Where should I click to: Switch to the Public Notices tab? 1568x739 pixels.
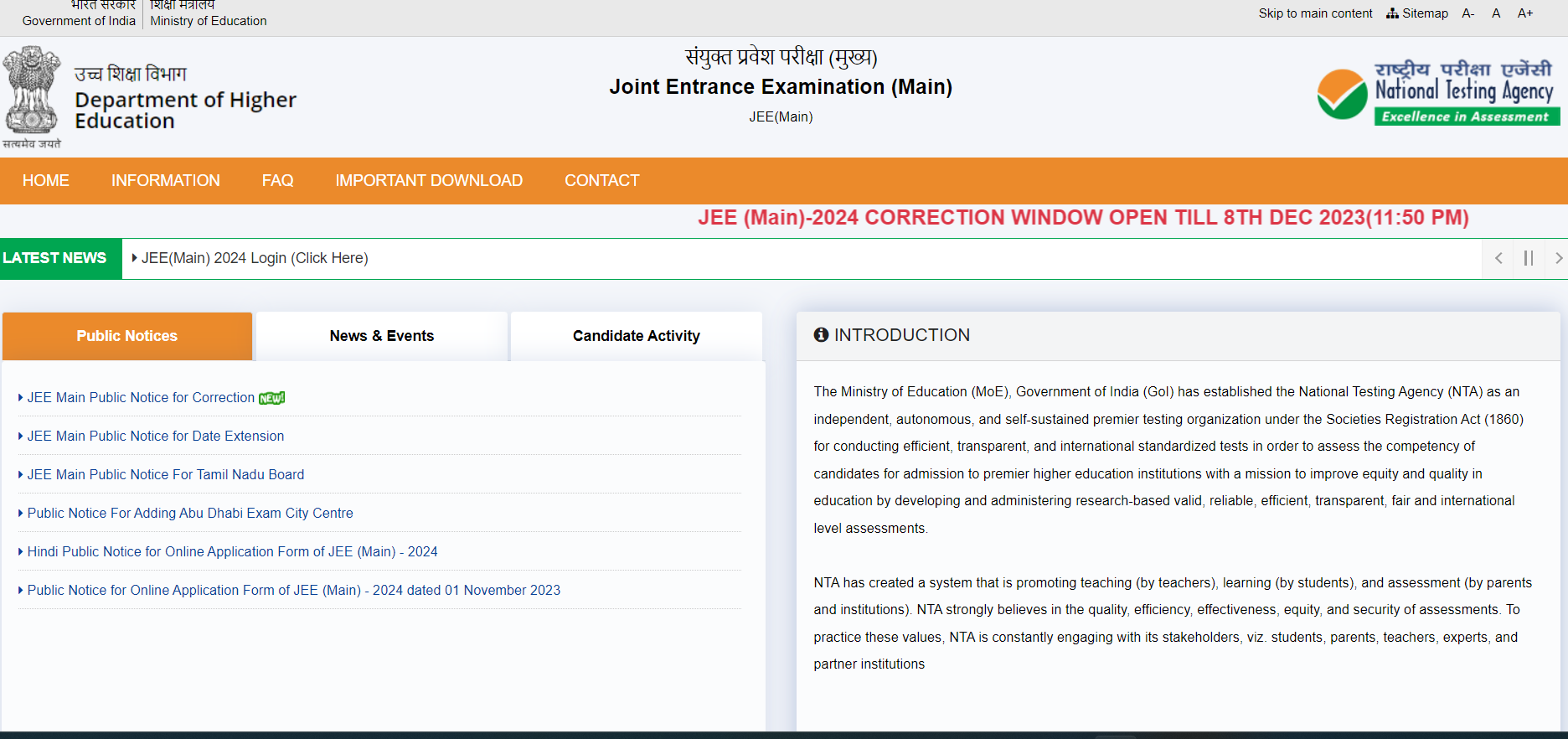tap(127, 336)
